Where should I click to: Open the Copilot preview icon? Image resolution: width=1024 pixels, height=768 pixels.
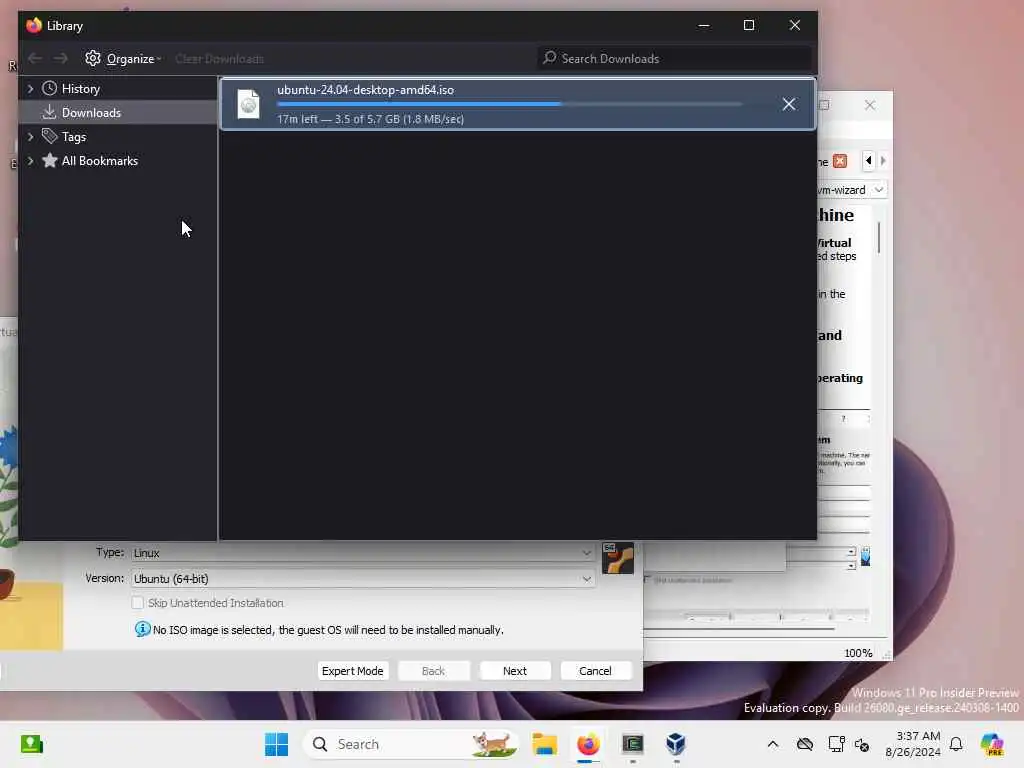992,744
